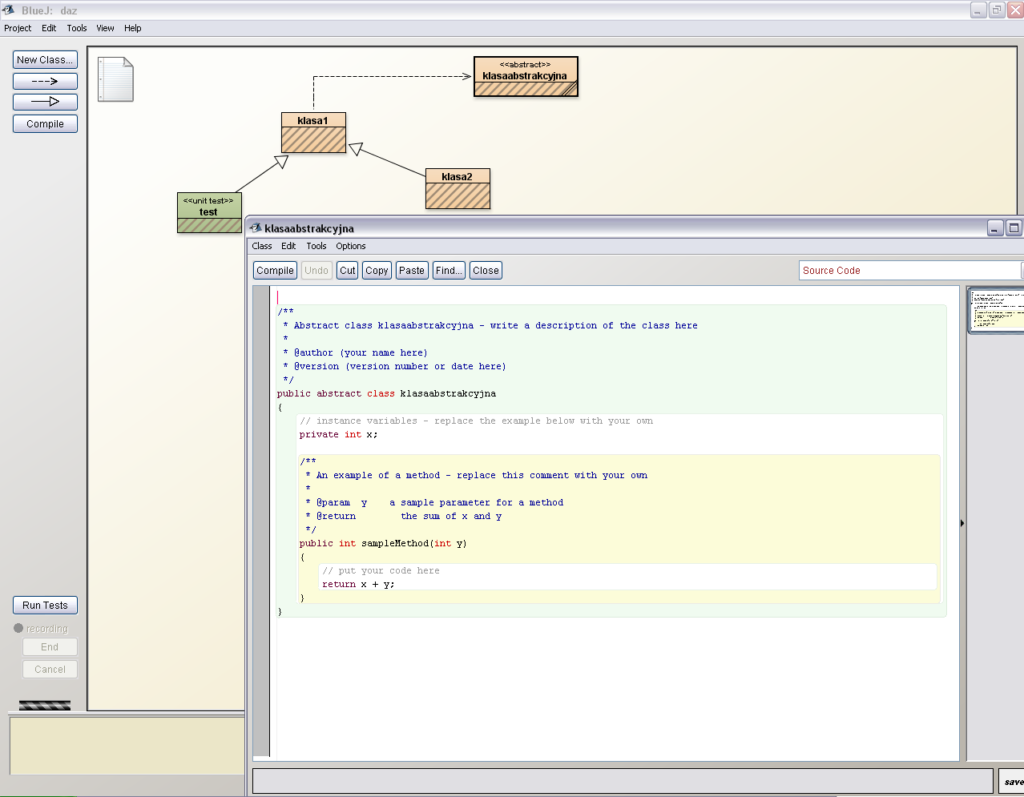Select the abstract klasaabstrakcyjna class box
Viewport: 1024px width, 797px height.
point(525,76)
